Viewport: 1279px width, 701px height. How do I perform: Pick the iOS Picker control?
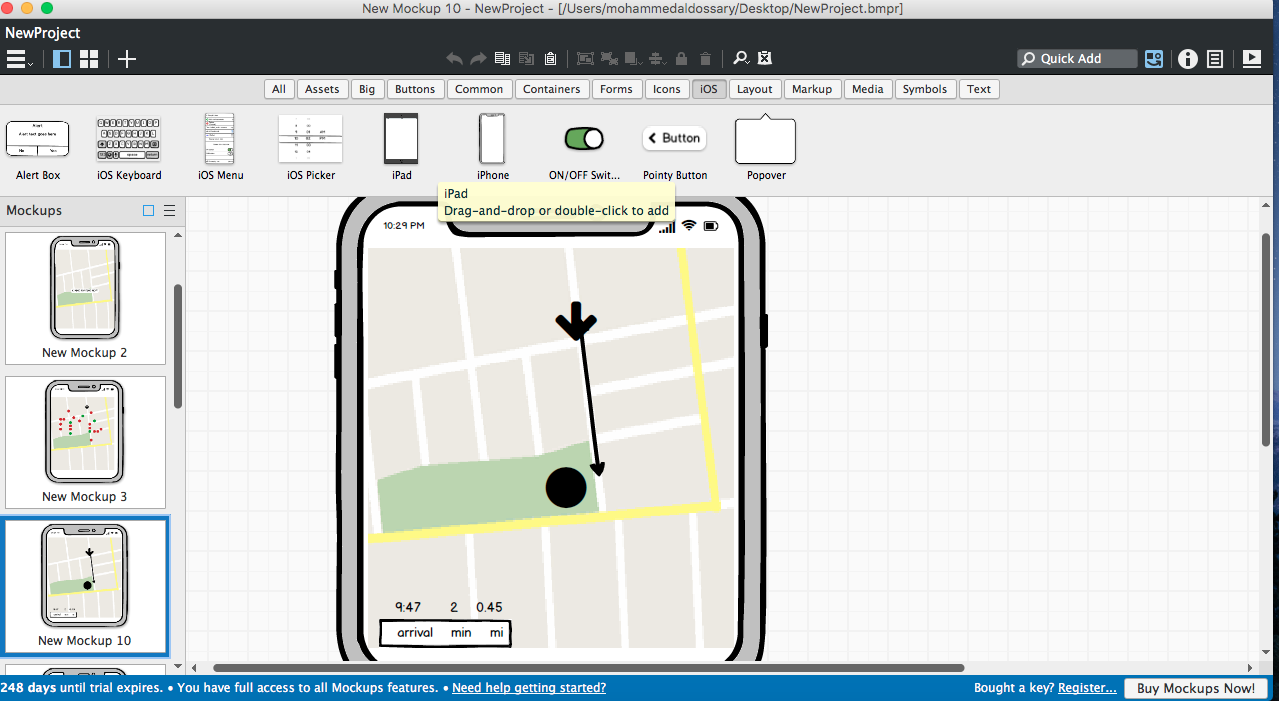(x=311, y=146)
